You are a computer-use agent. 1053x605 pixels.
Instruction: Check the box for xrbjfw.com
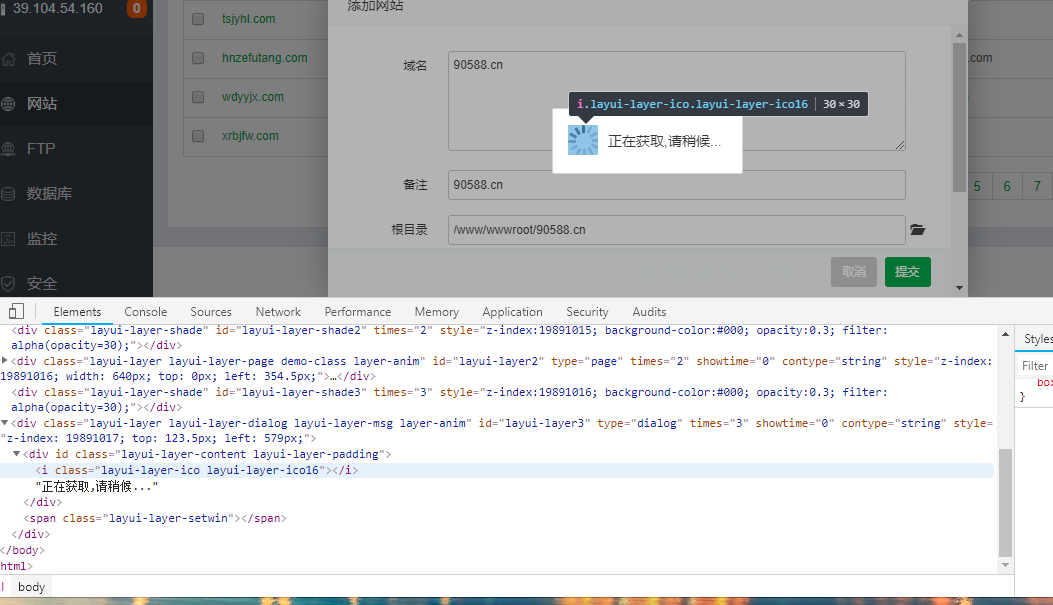click(x=198, y=136)
